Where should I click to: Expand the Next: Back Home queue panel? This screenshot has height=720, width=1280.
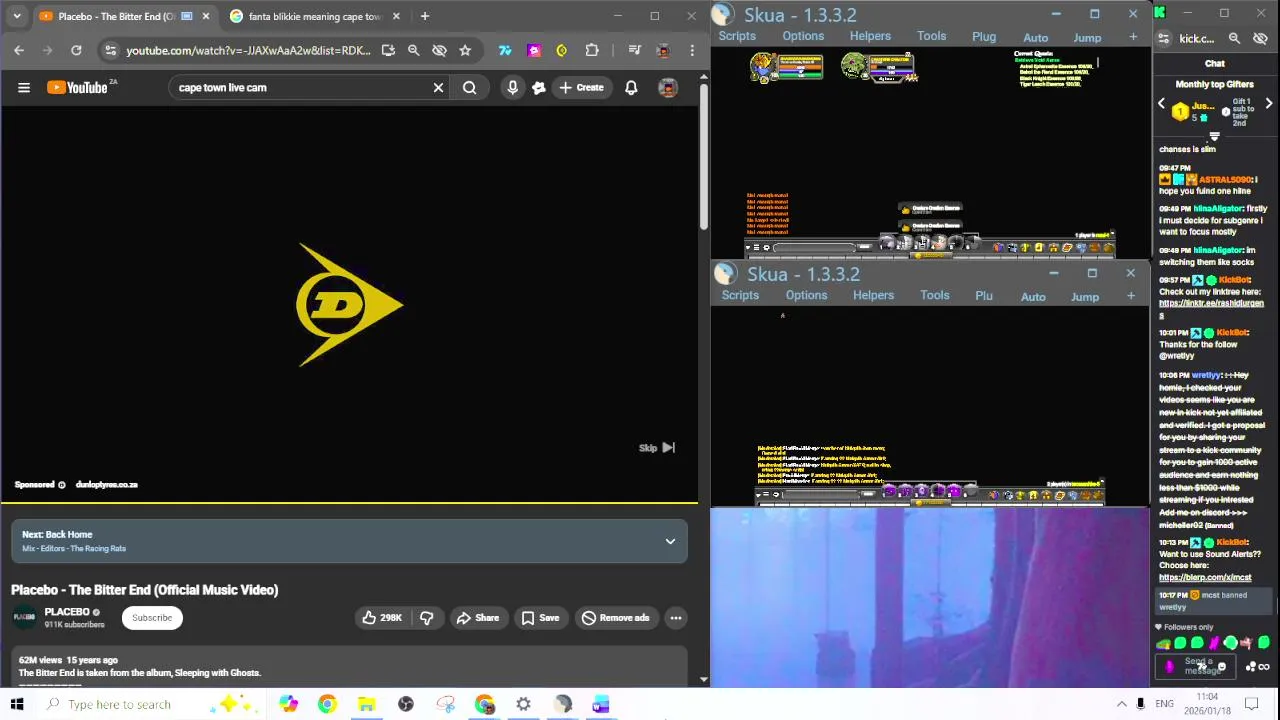pos(670,541)
